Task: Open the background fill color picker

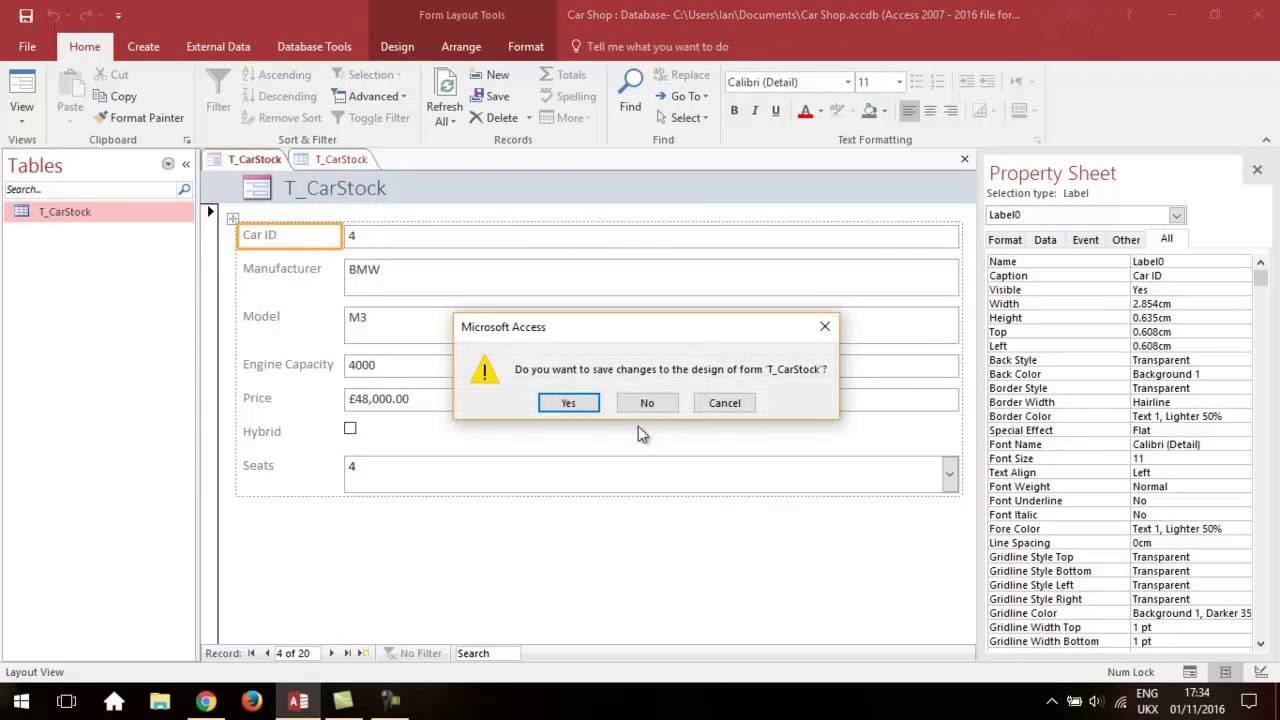Action: point(885,111)
